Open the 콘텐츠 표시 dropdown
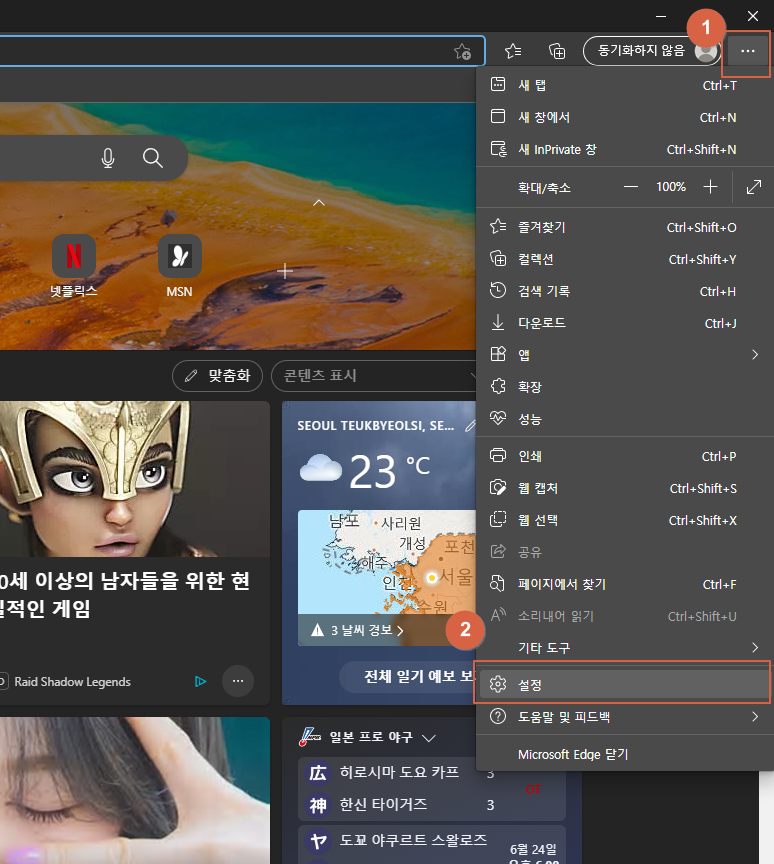 374,376
